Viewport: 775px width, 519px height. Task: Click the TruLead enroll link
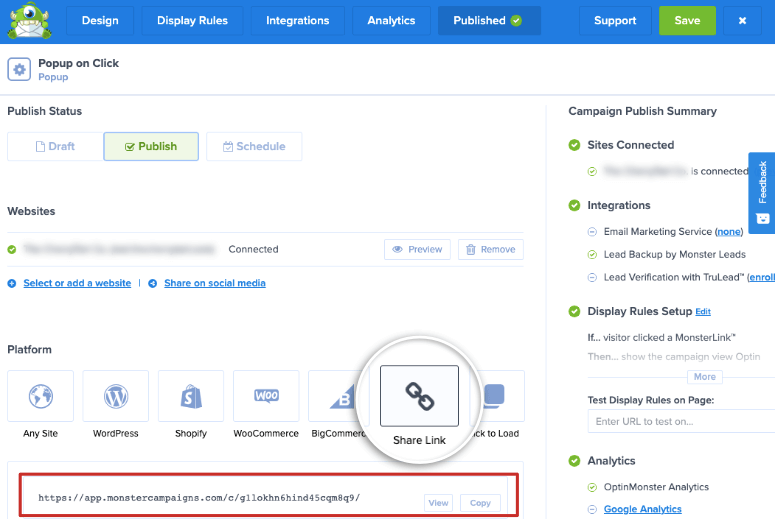click(762, 277)
